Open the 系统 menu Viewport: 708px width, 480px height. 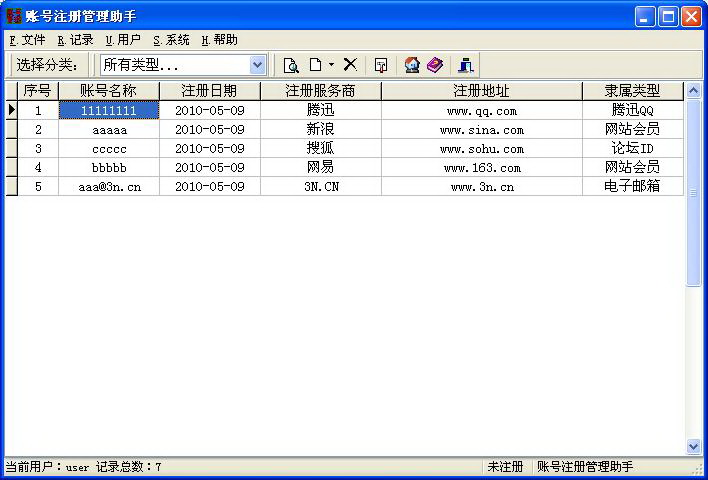[x=171, y=40]
